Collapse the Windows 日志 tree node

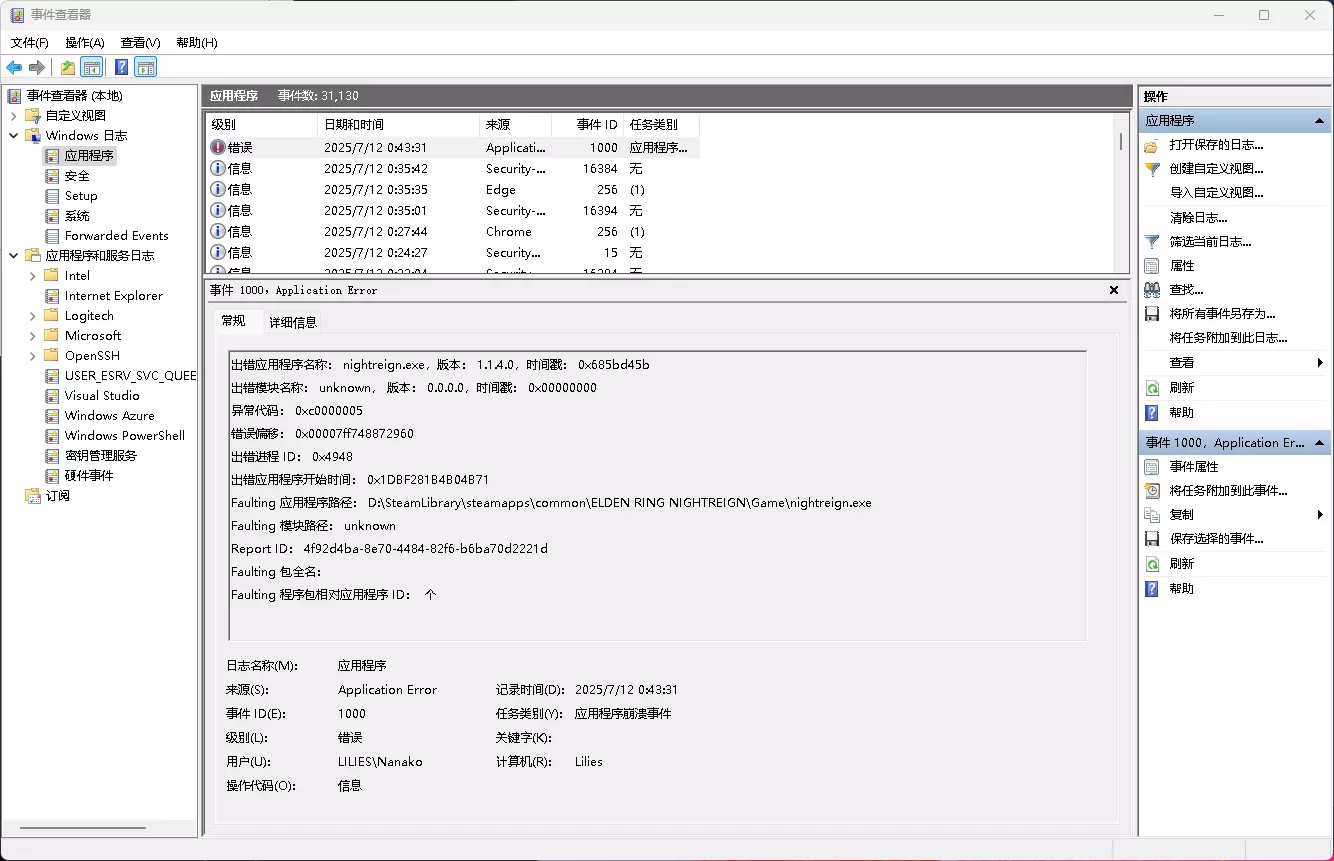pos(14,136)
